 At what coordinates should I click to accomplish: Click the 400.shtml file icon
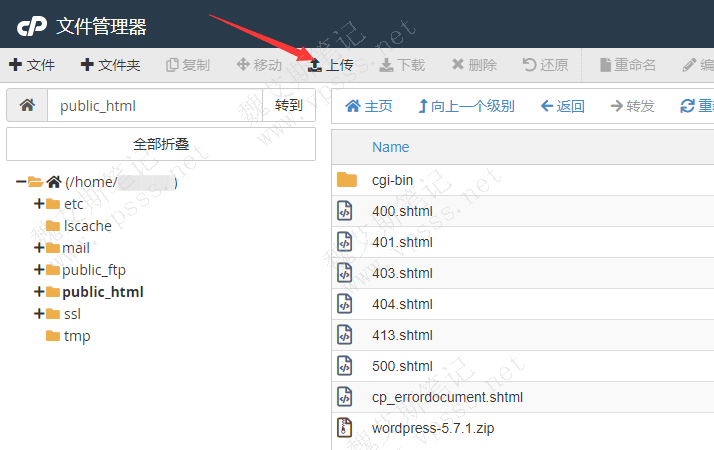click(x=345, y=211)
